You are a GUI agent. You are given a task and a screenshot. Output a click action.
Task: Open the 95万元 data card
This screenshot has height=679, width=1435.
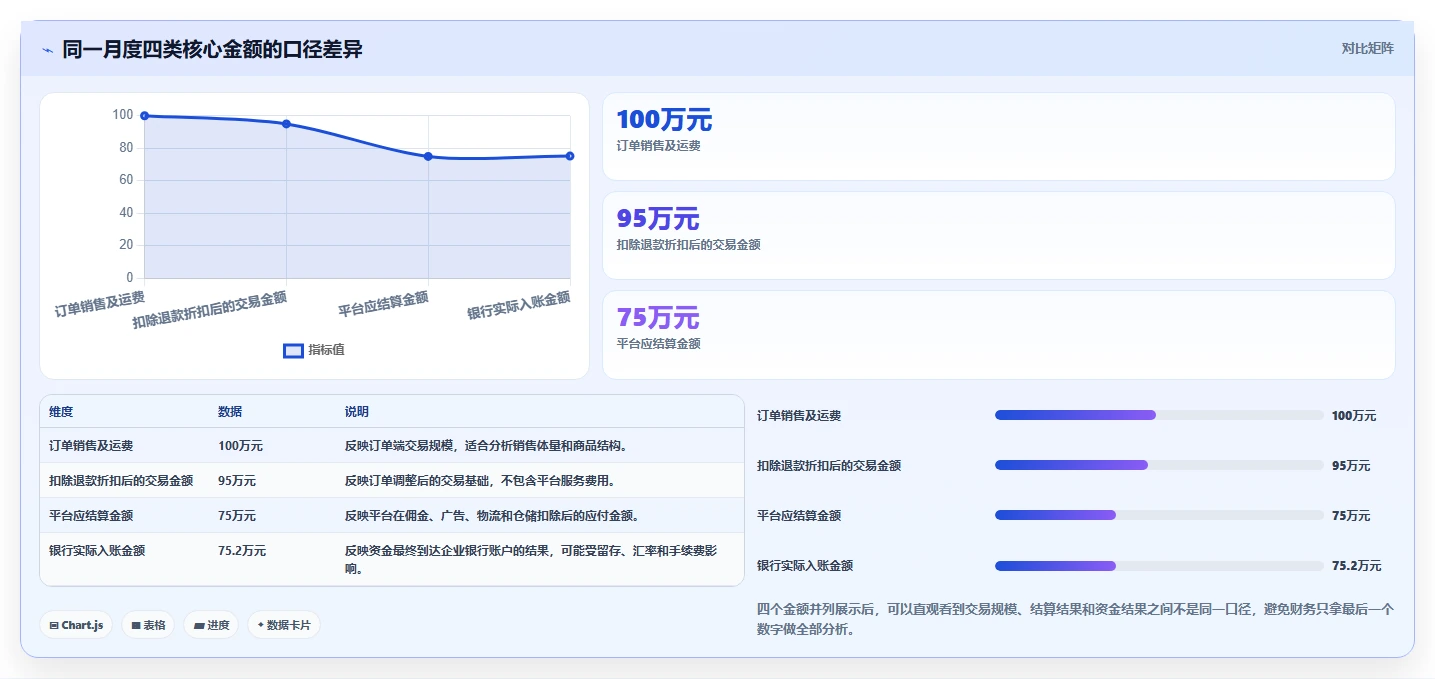point(998,235)
